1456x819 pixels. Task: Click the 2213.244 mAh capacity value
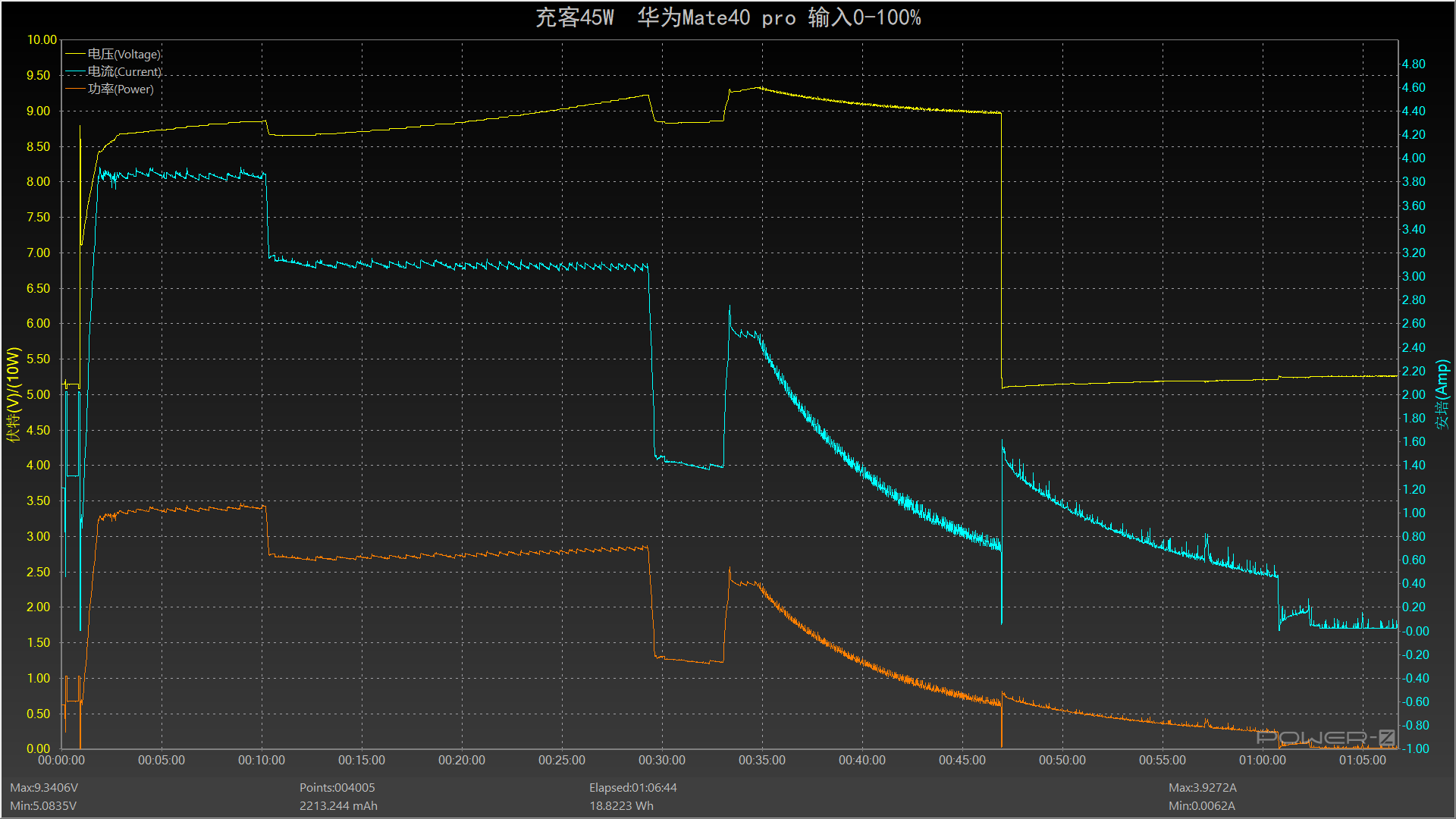[338, 806]
